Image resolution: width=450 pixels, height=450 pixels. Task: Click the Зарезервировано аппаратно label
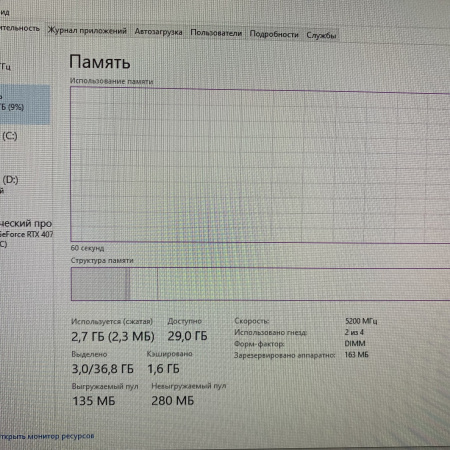pos(284,355)
